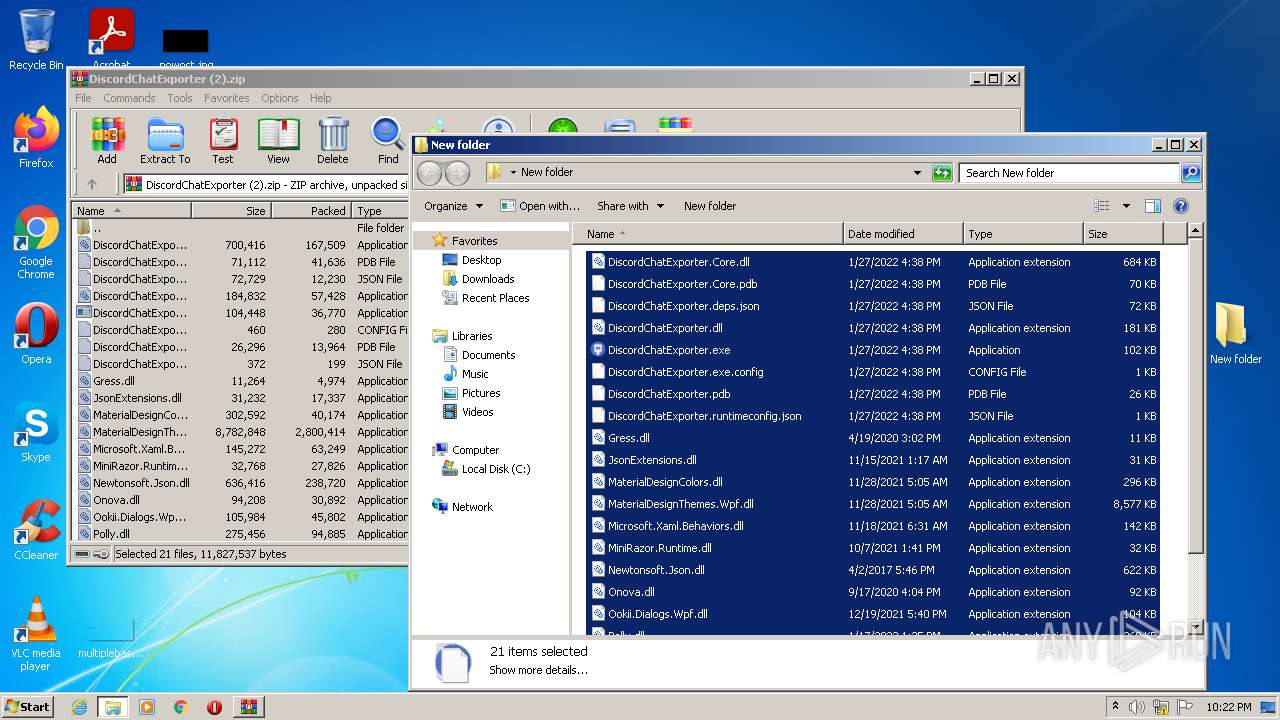Click the Explorer Back navigation button

pos(429,173)
